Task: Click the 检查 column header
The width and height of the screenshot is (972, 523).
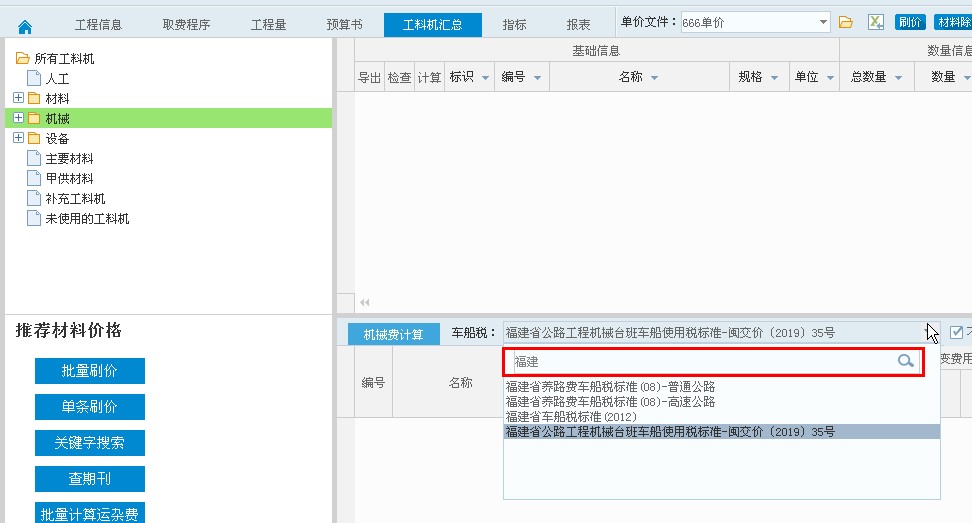Action: tap(399, 77)
